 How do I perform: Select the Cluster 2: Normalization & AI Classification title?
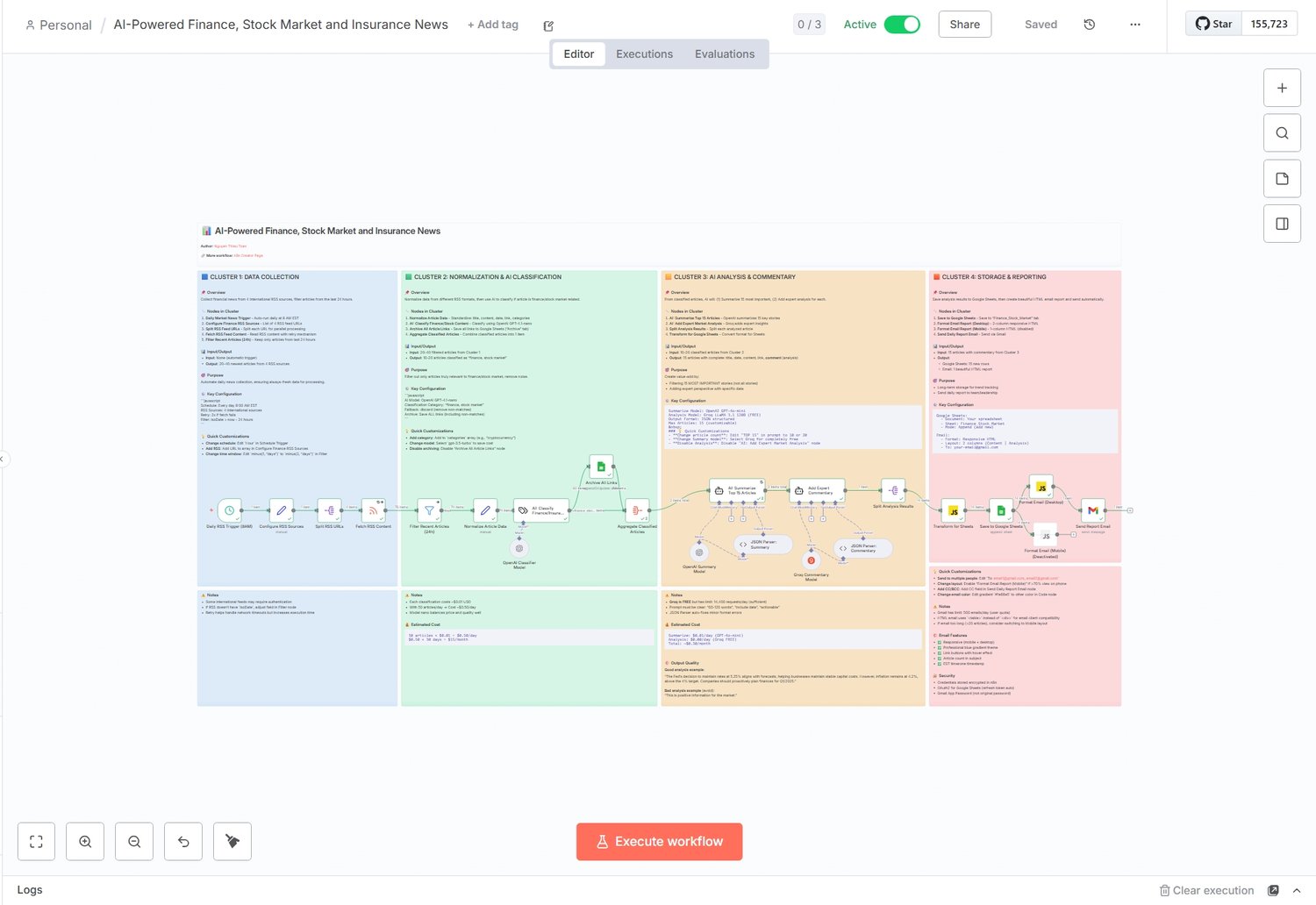tap(488, 277)
